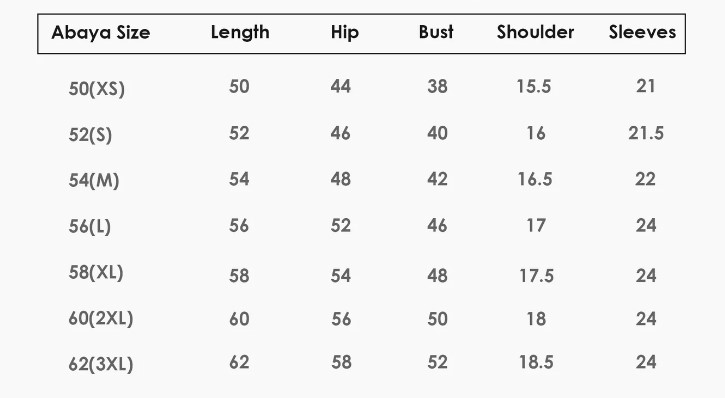Click the Hip column header

click(x=345, y=33)
